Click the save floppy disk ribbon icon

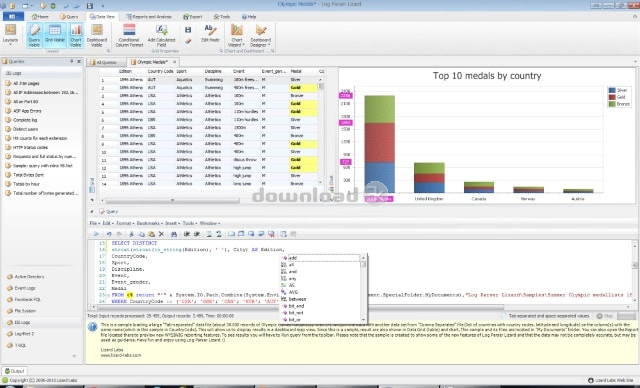coord(188,30)
